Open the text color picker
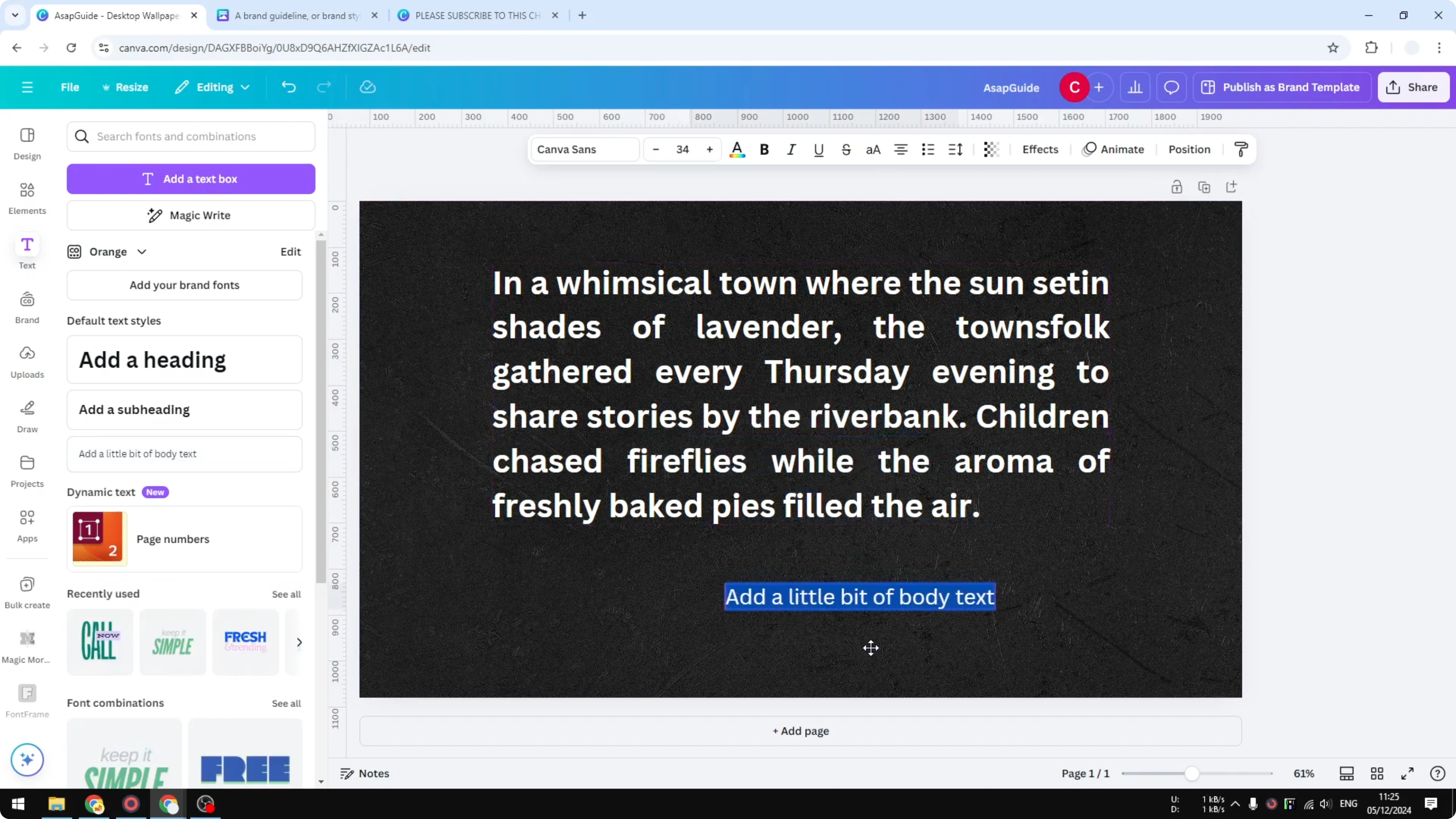 click(x=737, y=149)
